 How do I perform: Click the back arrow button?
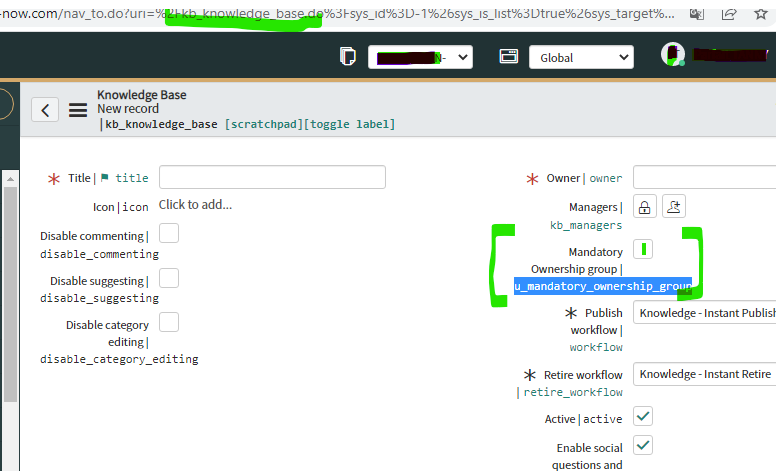(45, 110)
